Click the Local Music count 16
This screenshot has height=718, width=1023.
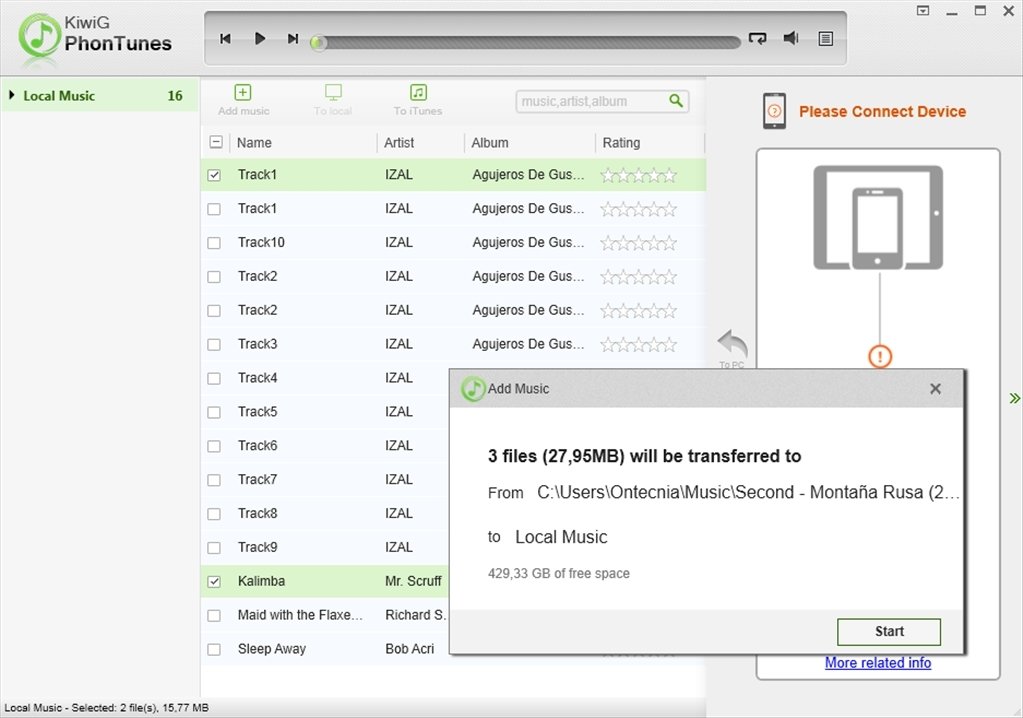(x=175, y=95)
